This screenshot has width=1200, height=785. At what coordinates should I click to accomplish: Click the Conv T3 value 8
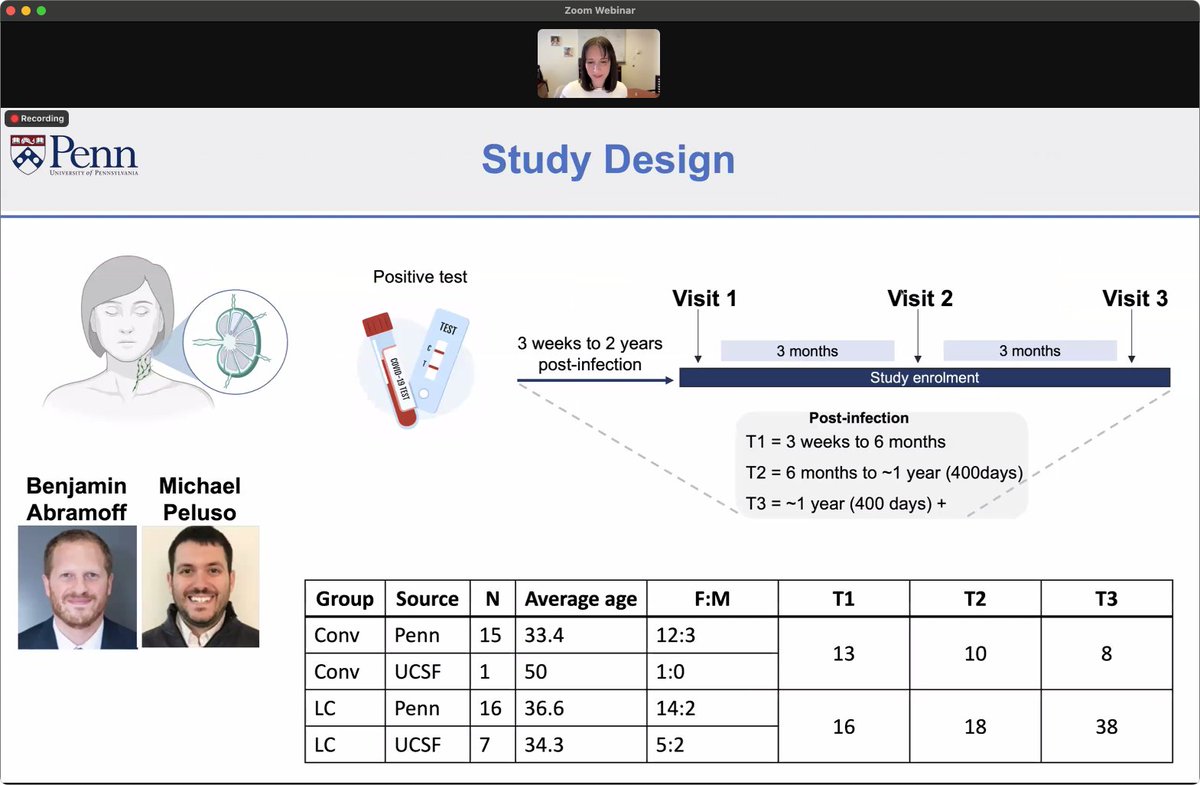(x=1106, y=653)
